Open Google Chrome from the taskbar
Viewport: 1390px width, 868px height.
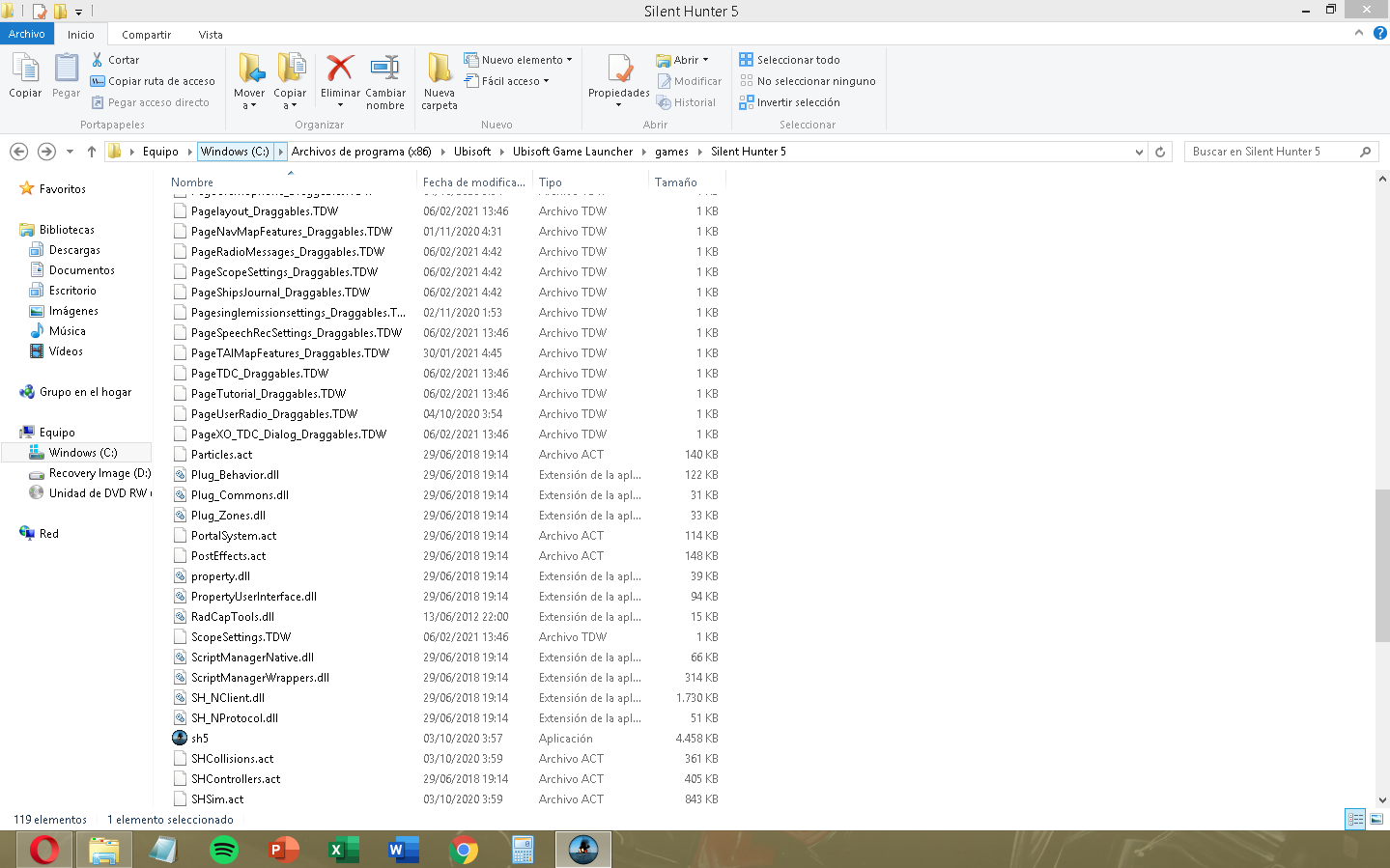pos(464,850)
